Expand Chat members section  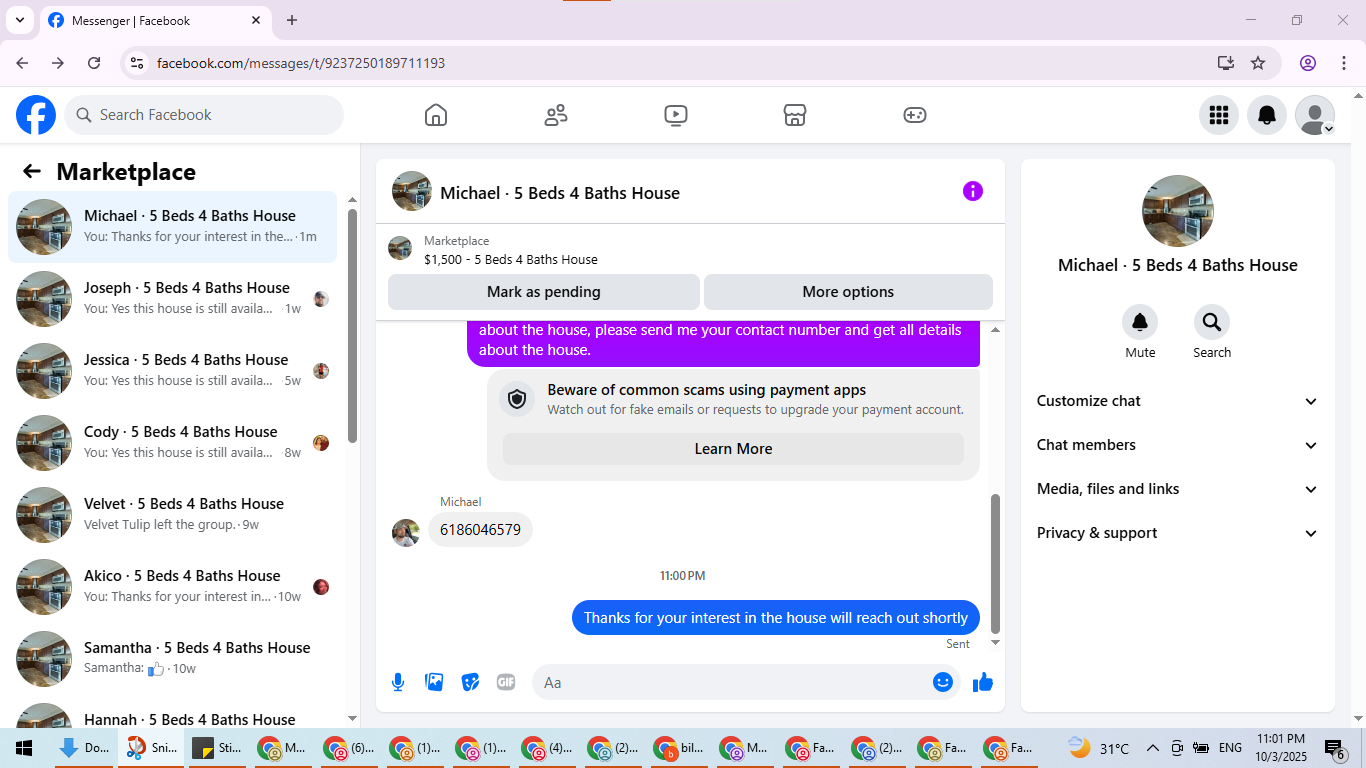coord(1178,445)
